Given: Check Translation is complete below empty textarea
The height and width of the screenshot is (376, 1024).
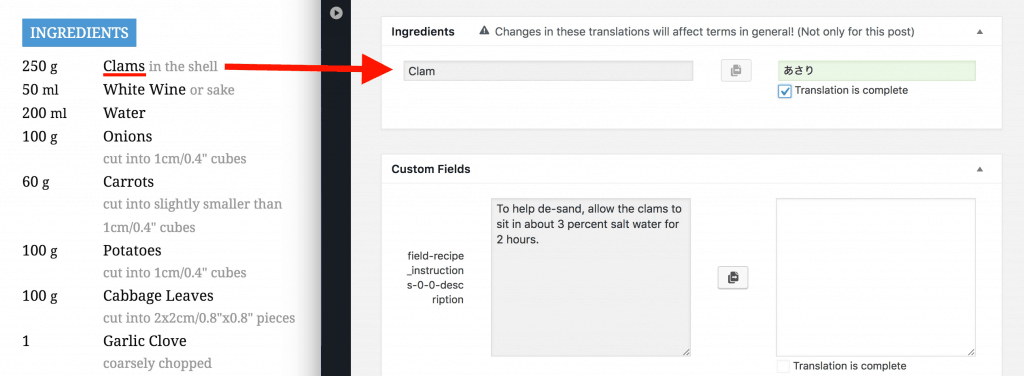Looking at the screenshot, I should (x=784, y=366).
